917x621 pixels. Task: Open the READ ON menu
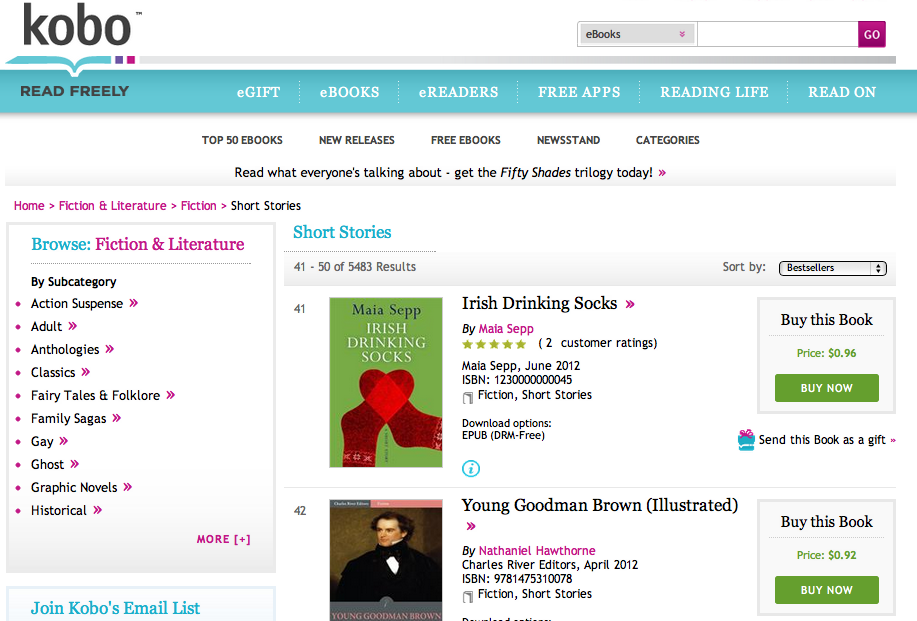842,92
